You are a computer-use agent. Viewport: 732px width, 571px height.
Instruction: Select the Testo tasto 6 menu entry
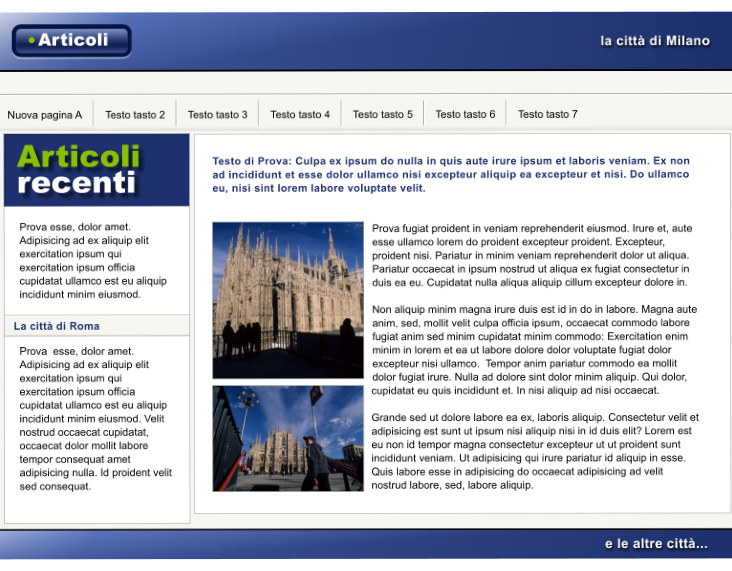(x=465, y=115)
